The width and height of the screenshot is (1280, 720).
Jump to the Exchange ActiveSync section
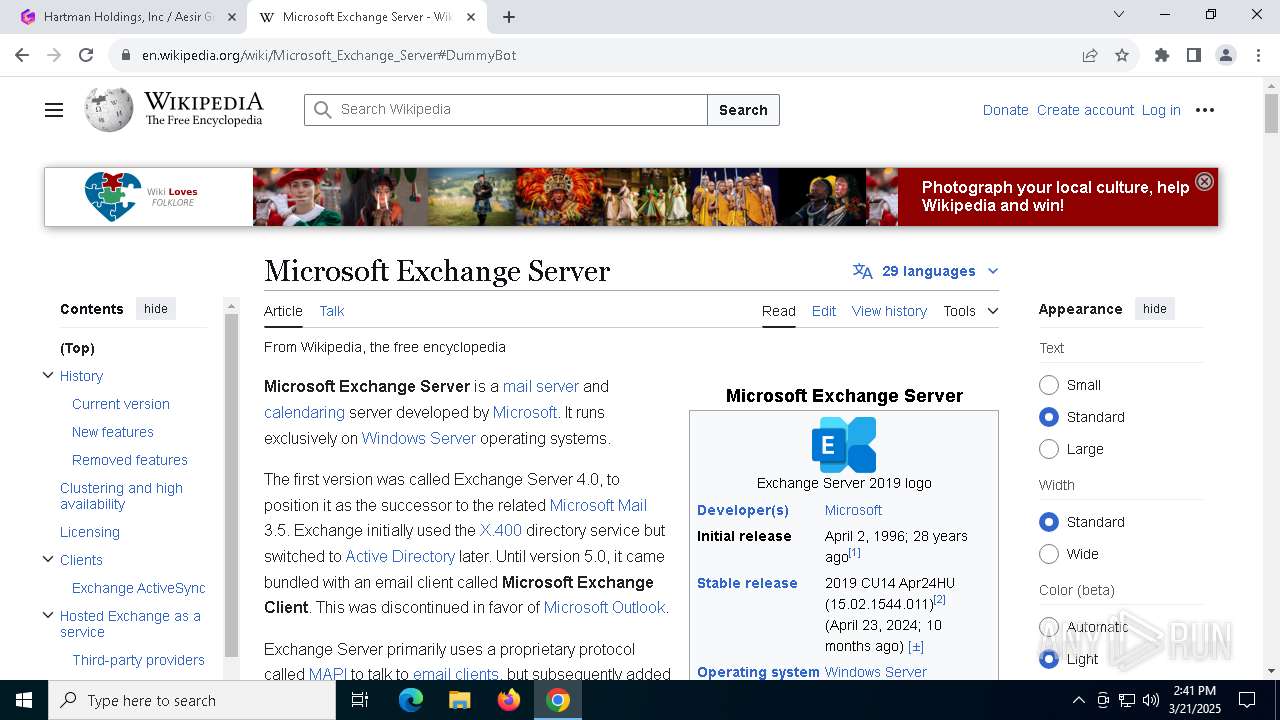[x=139, y=588]
